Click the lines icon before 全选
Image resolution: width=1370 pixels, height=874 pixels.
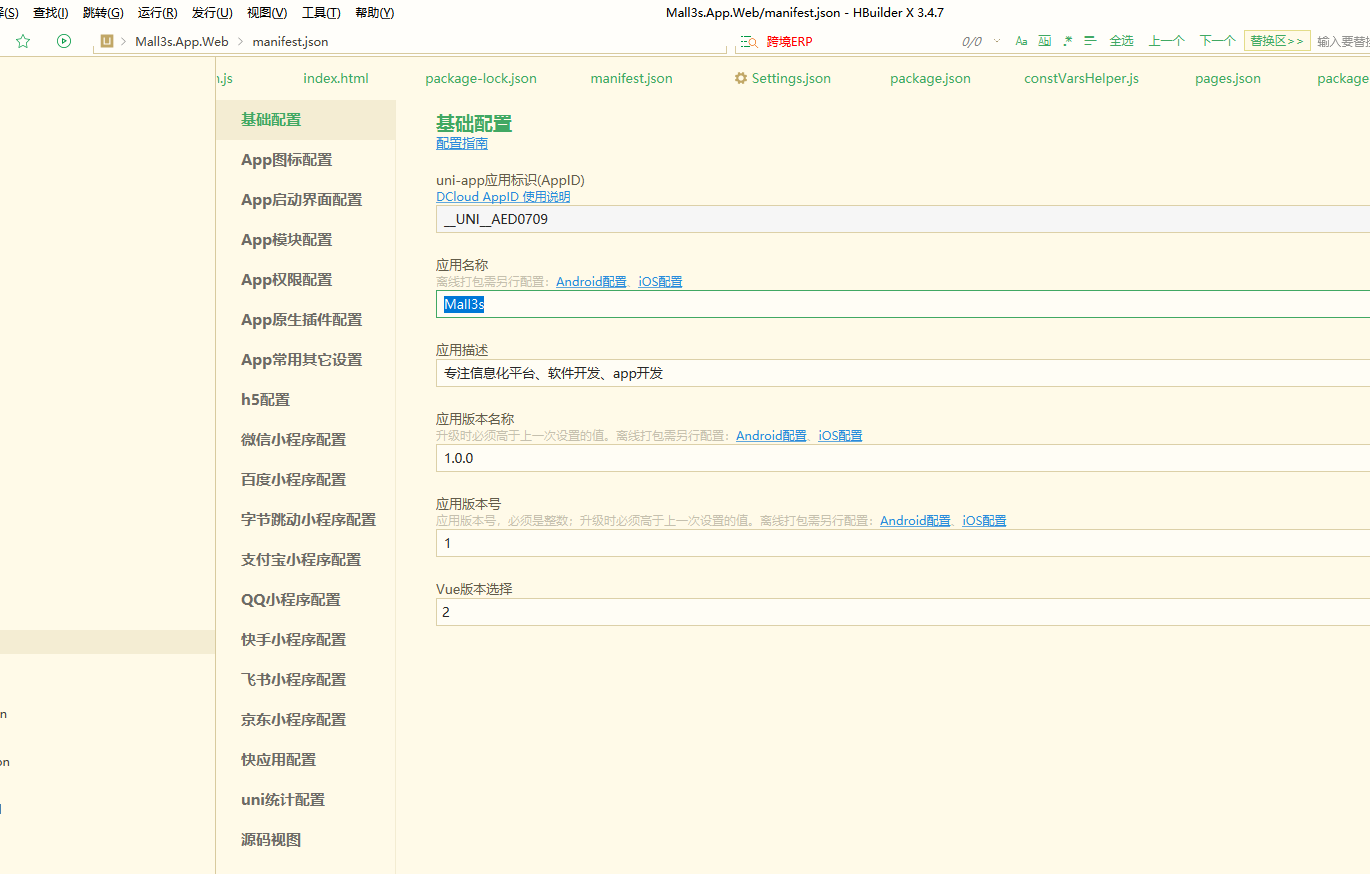[x=1090, y=41]
